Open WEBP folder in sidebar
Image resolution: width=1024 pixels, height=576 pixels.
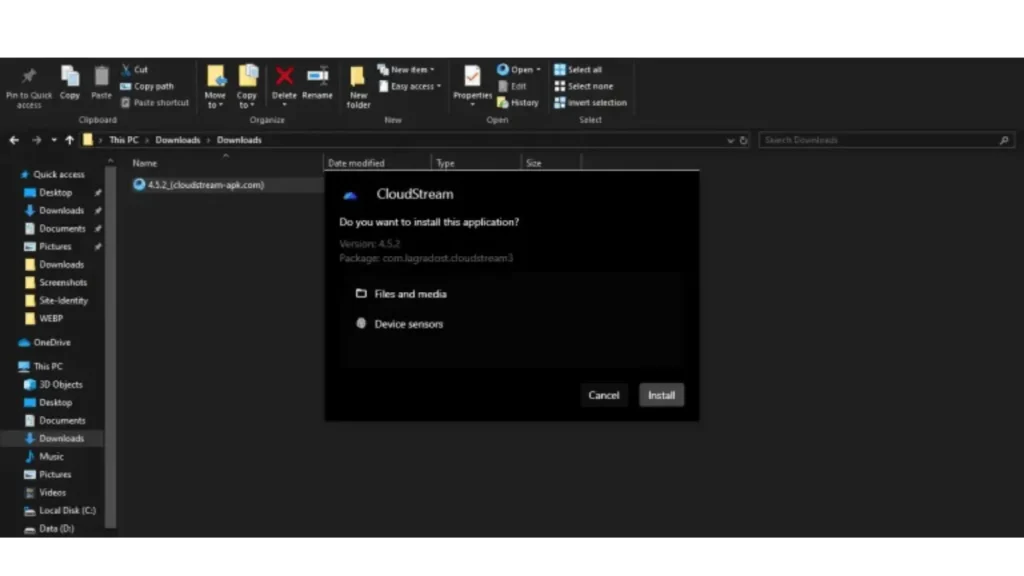click(x=44, y=319)
